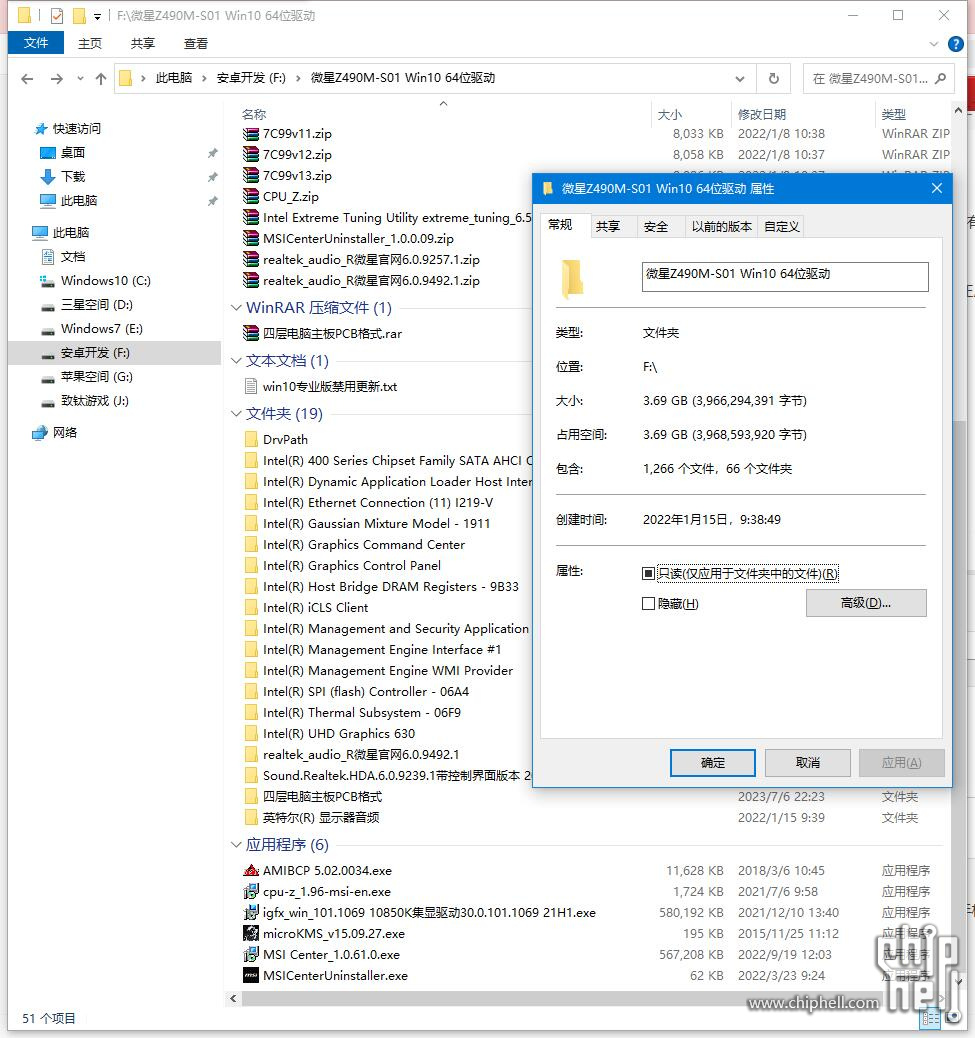Click the horizontal scrollbar left arrow
The height and width of the screenshot is (1038, 975).
[x=233, y=998]
